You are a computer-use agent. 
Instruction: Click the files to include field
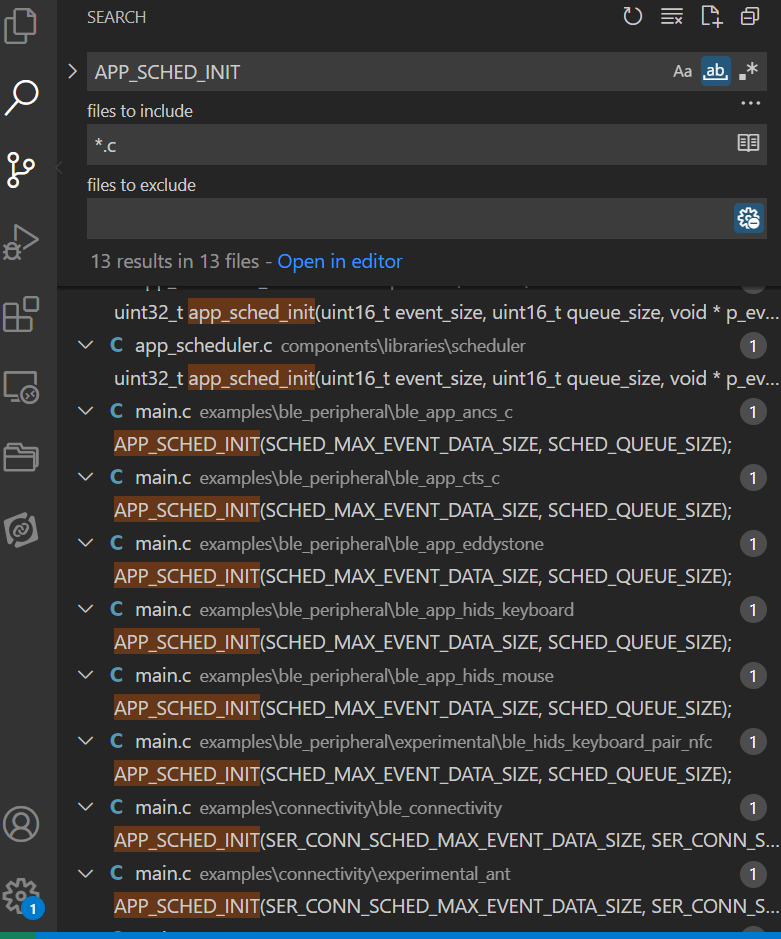click(410, 144)
